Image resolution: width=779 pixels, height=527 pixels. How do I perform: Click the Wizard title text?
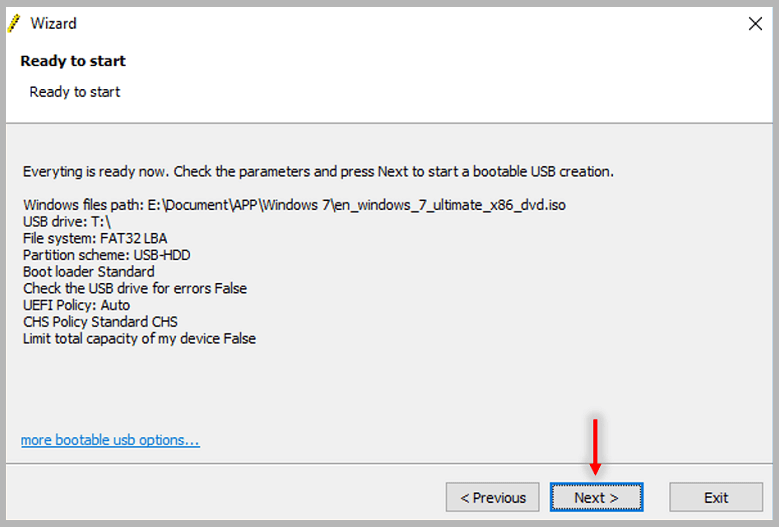(x=53, y=23)
